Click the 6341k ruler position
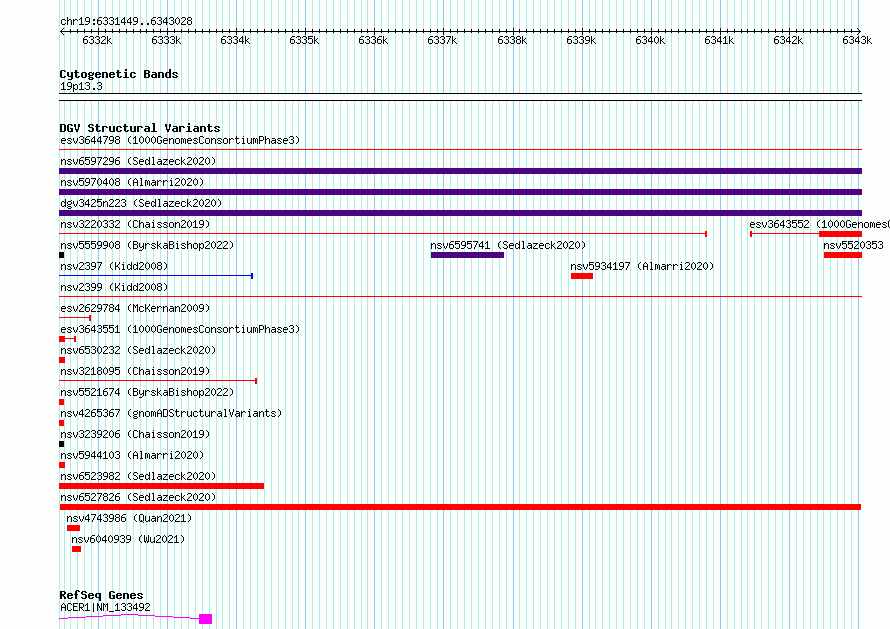The height and width of the screenshot is (629, 890). (719, 40)
